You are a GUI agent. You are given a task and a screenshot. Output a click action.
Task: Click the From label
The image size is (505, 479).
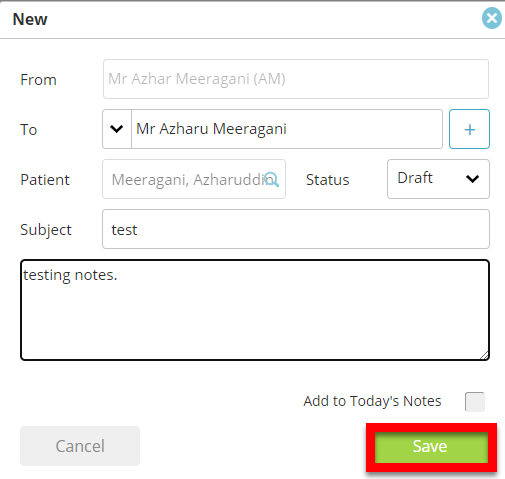[x=38, y=80]
